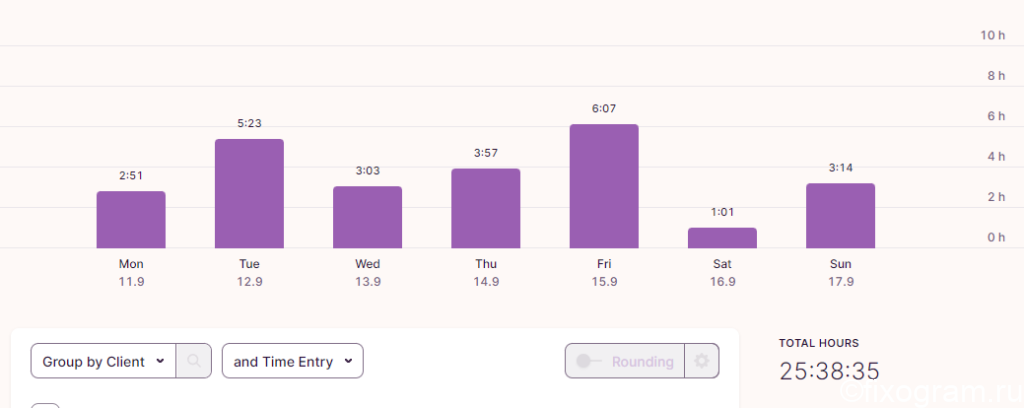Click the total hours value 25:38:35
This screenshot has height=408, width=1024.
tap(829, 371)
